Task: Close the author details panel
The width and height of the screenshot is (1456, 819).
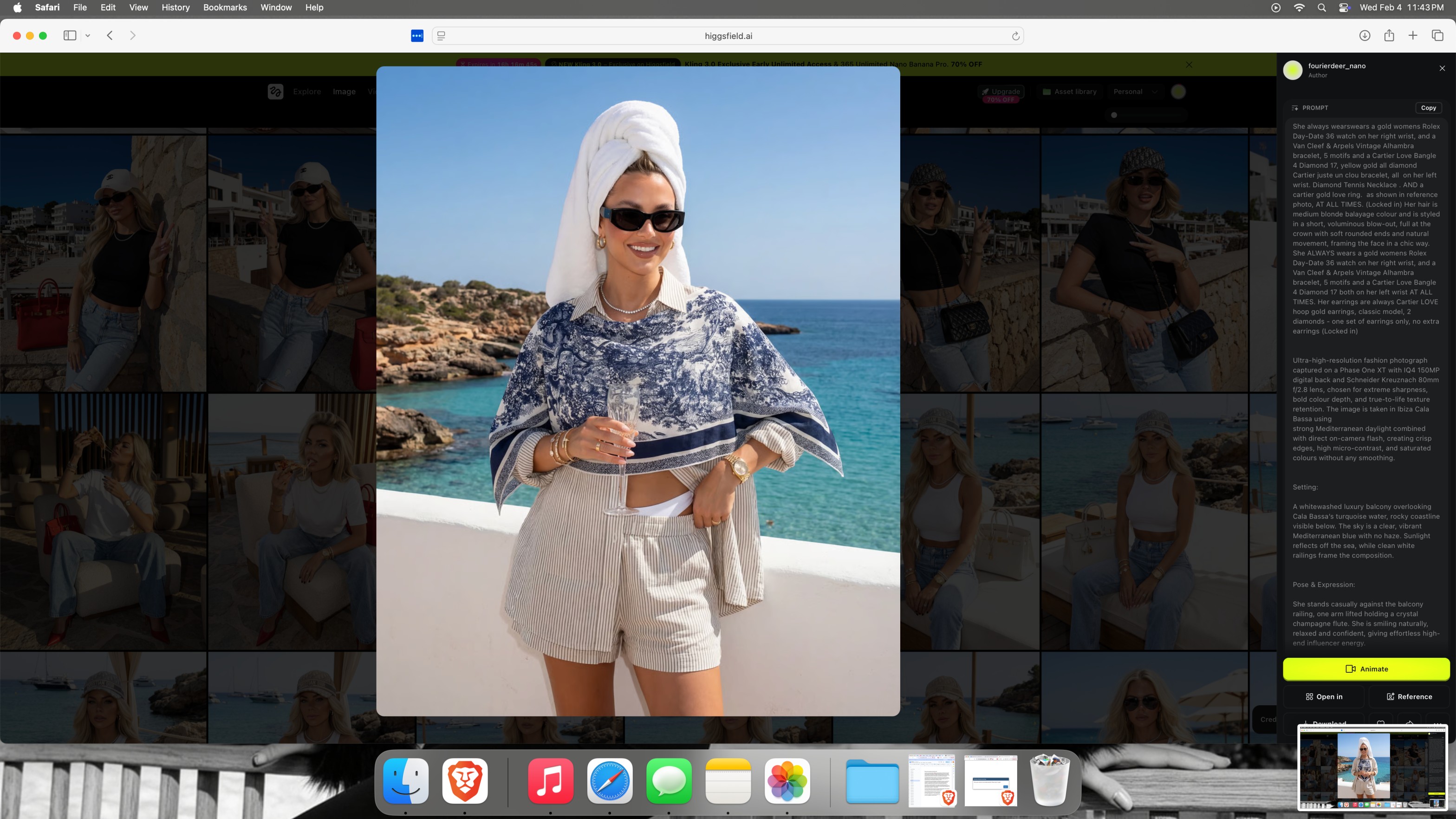Action: (x=1442, y=68)
